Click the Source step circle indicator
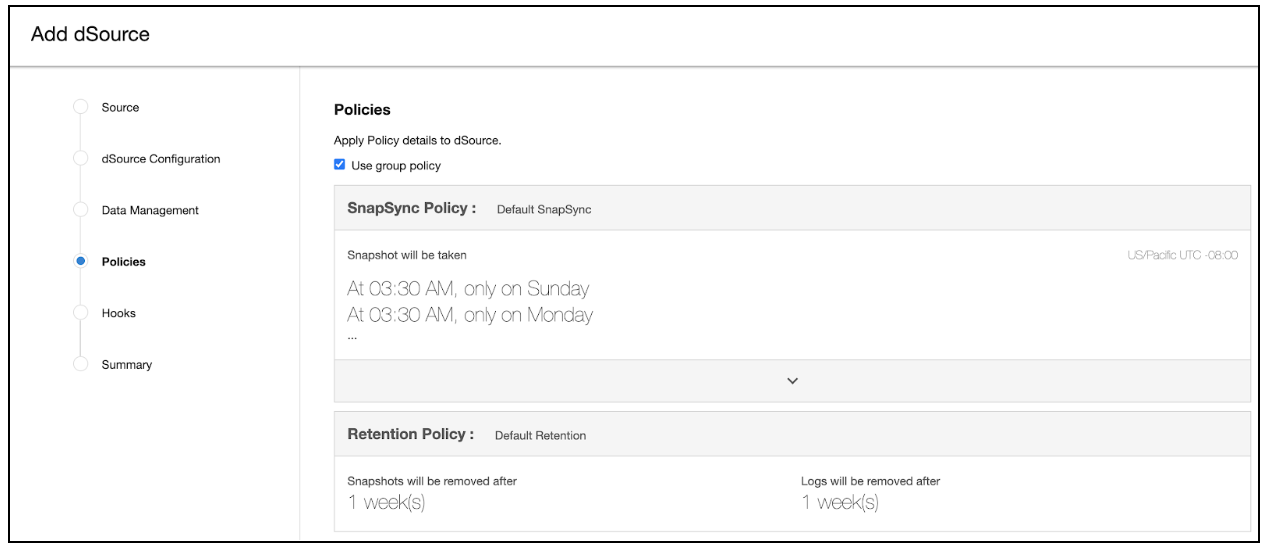The width and height of the screenshot is (1266, 552). [81, 108]
